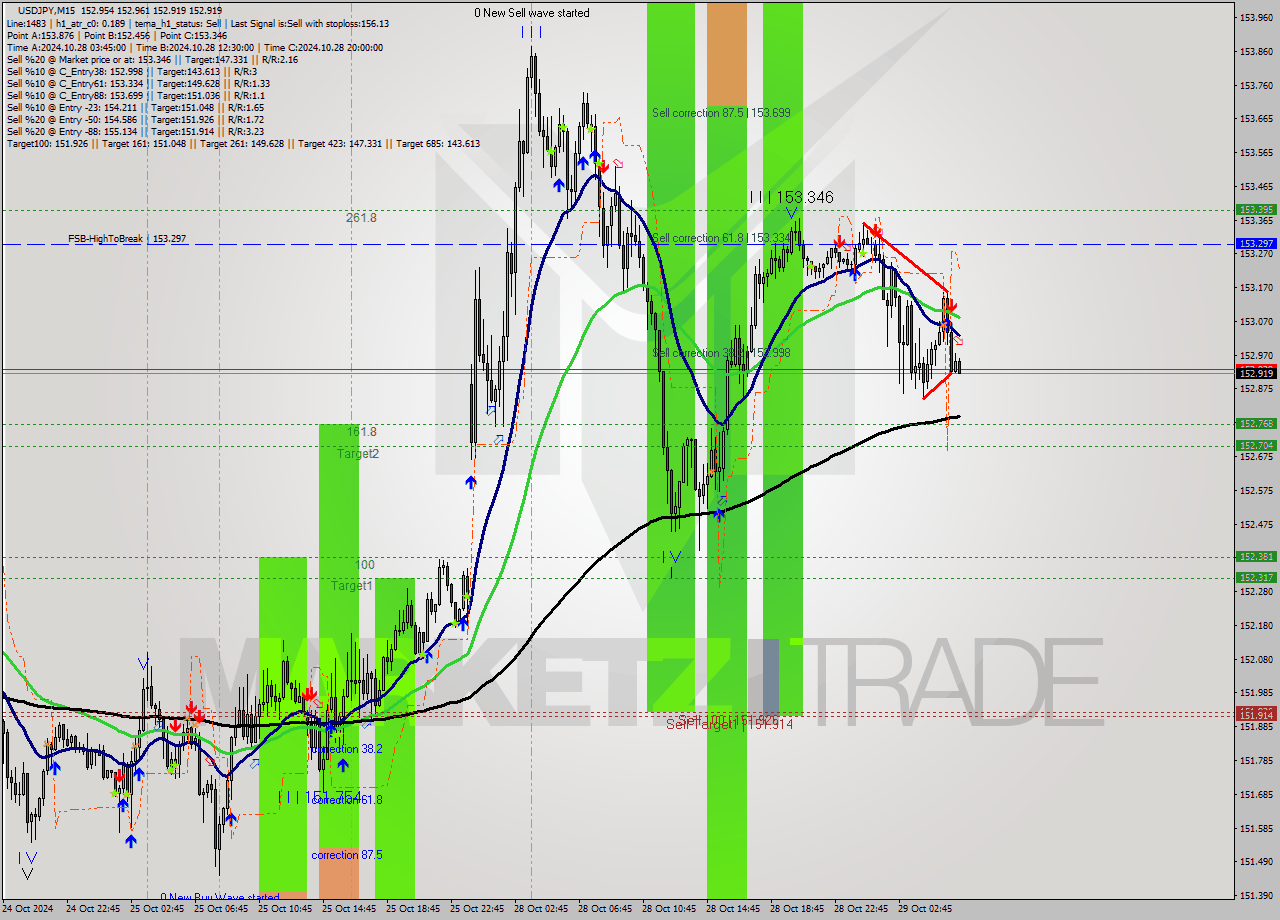
Task: Click '25 Oct 22:45' on the time axis
Action: click(477, 909)
